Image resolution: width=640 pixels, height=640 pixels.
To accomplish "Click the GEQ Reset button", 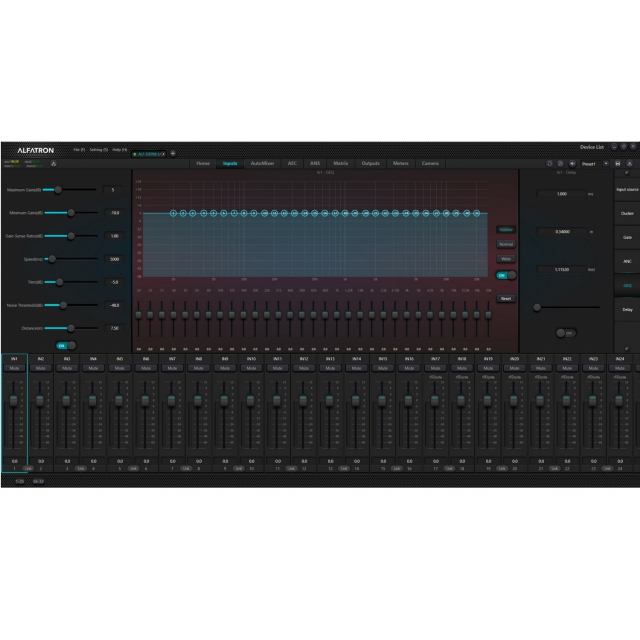I will 506,298.
